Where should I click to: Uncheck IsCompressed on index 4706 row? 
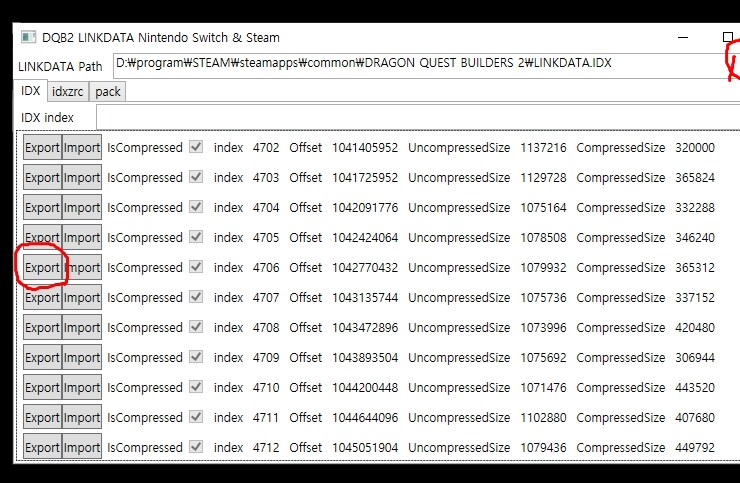[x=196, y=267]
